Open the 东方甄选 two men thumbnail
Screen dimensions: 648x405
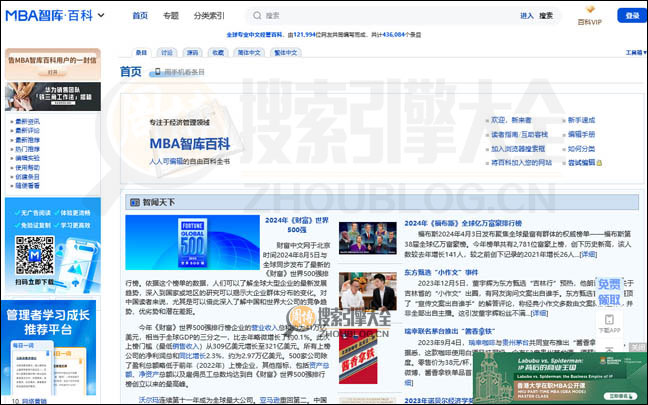(367, 291)
